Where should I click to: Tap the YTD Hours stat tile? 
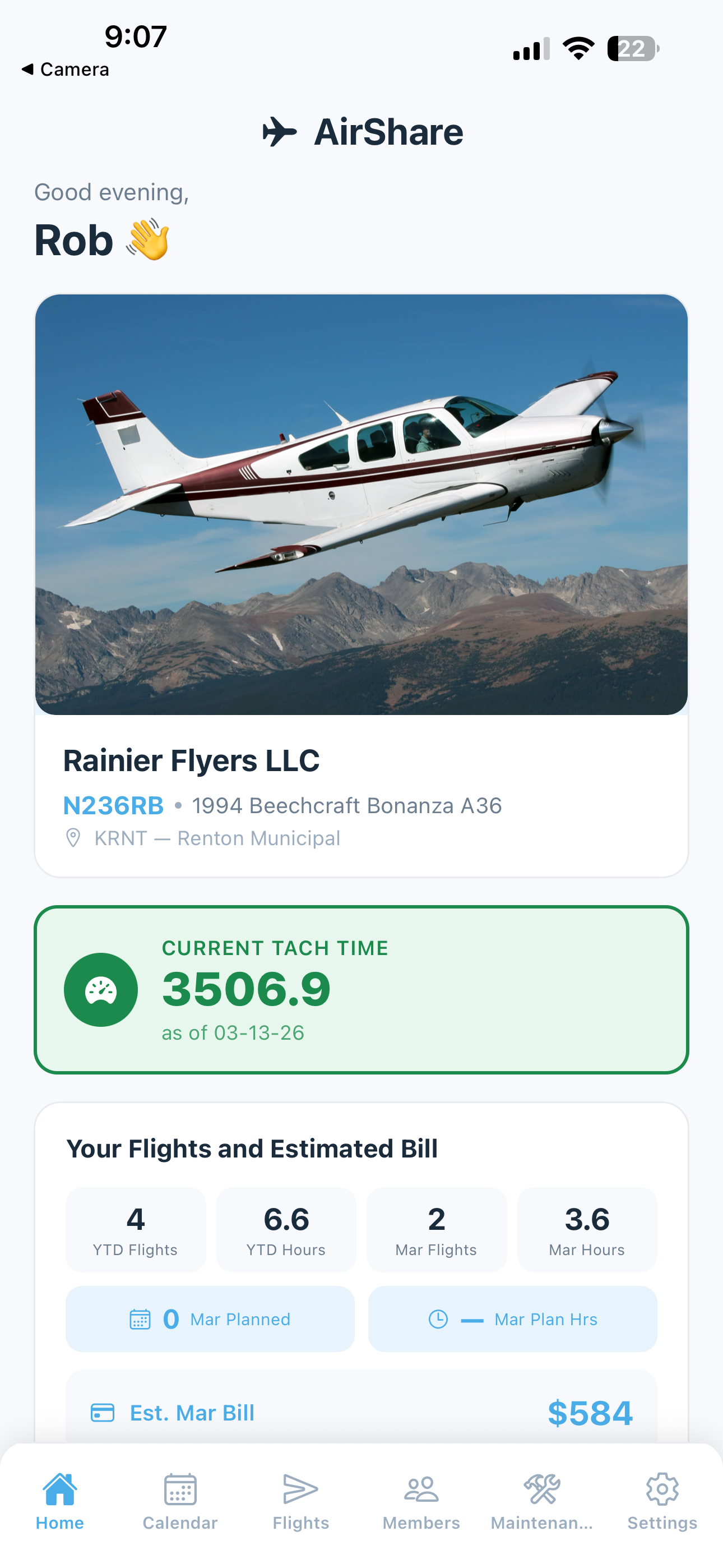286,1229
